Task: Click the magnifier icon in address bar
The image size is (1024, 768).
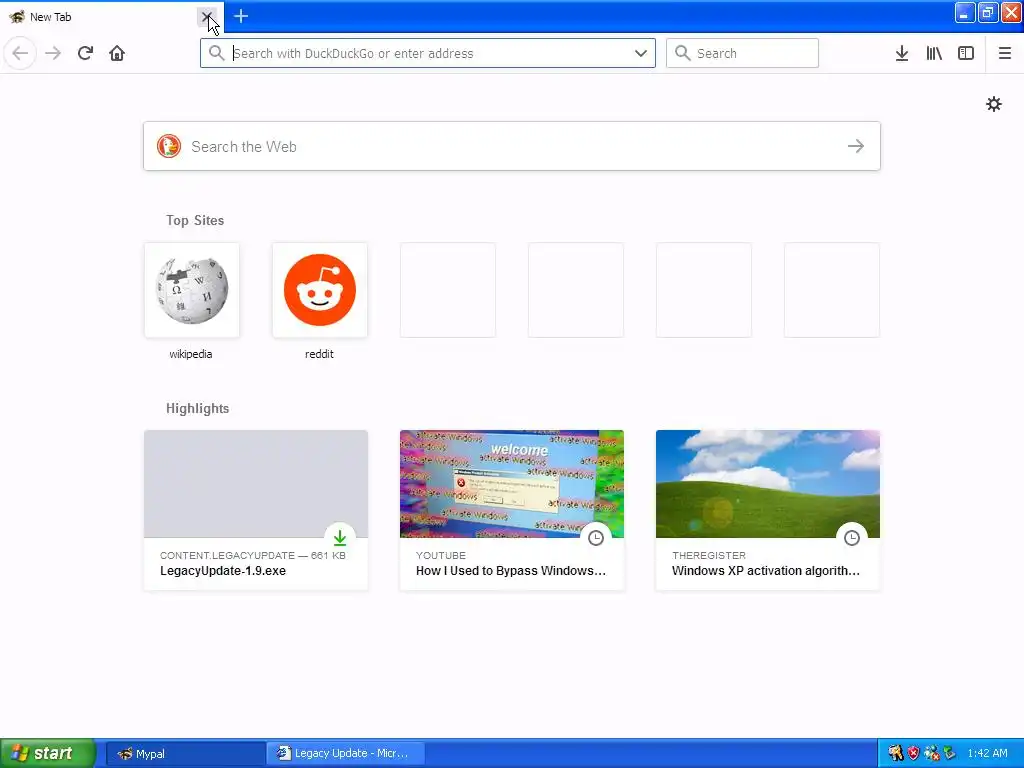Action: (216, 53)
